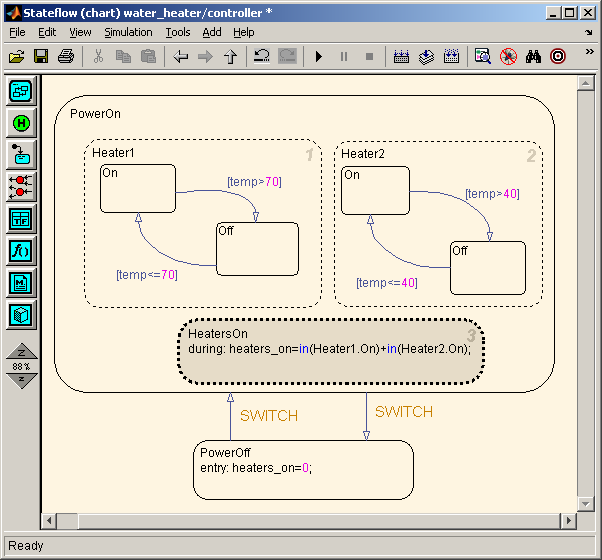
Task: Select the Off state inside Heater2
Action: click(x=488, y=268)
